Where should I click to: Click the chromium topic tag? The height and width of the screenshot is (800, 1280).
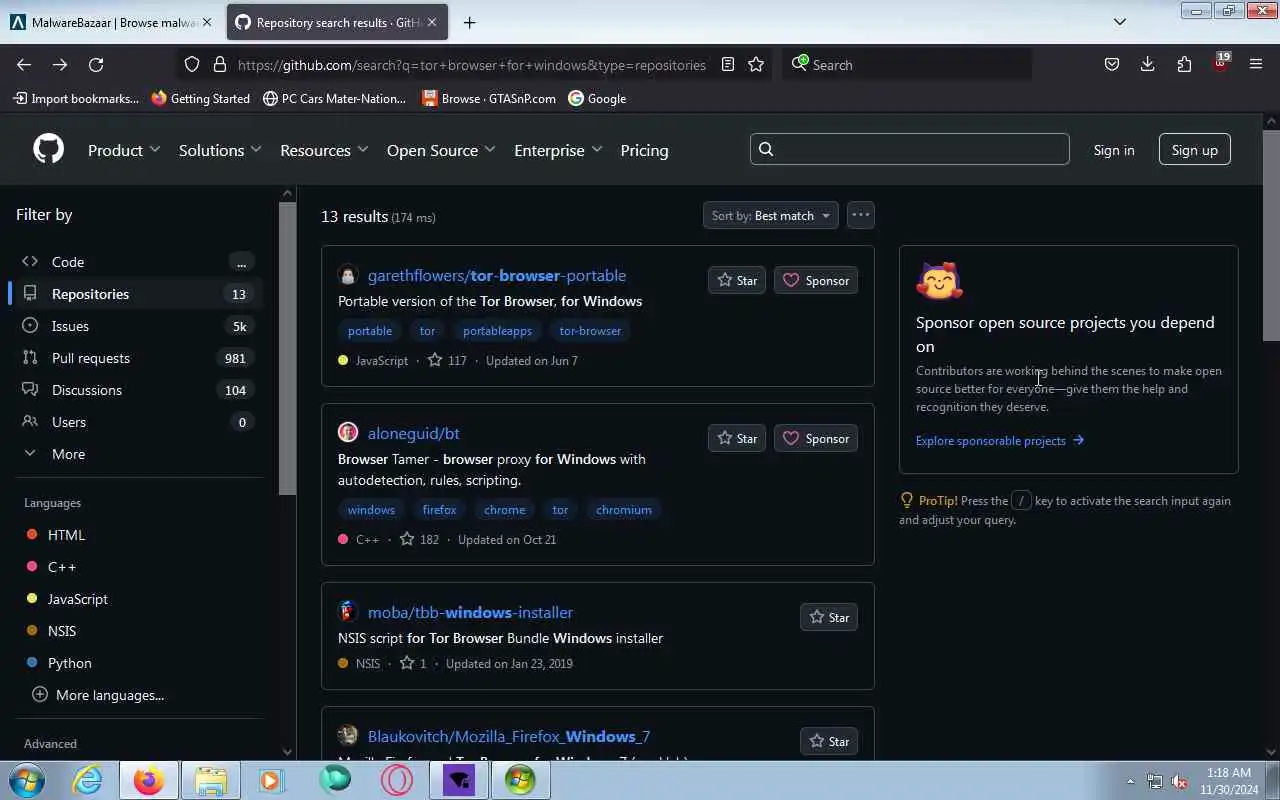coord(624,510)
